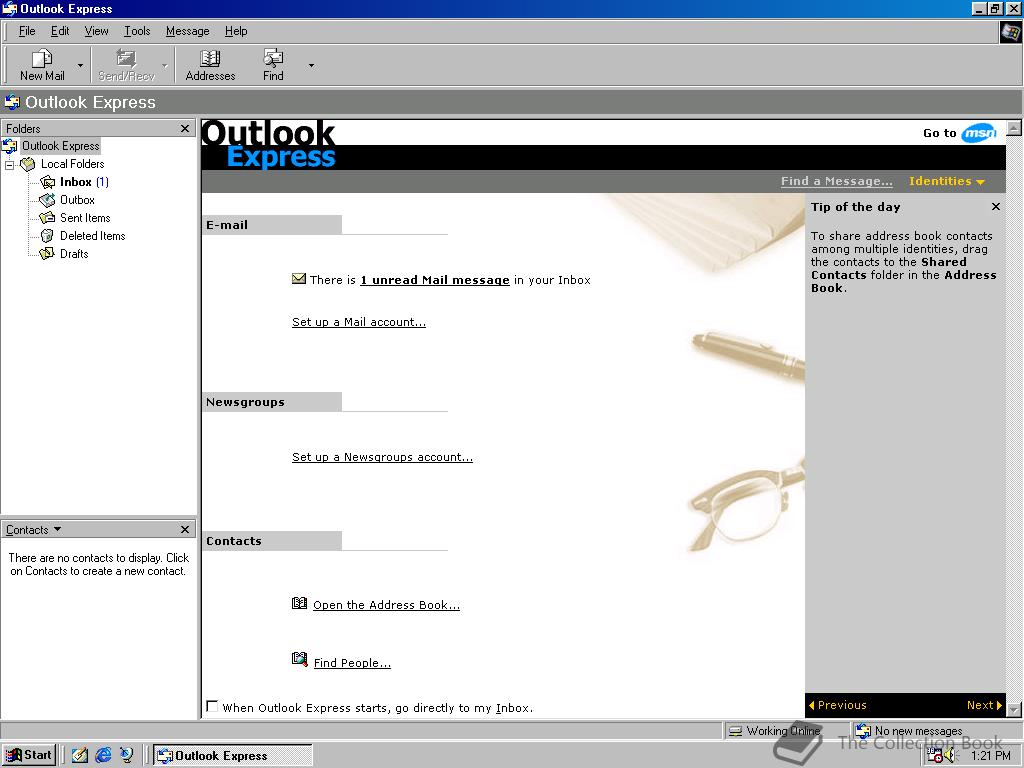Open the New Mail stationery dropdown arrow
This screenshot has width=1024, height=768.
[x=80, y=65]
